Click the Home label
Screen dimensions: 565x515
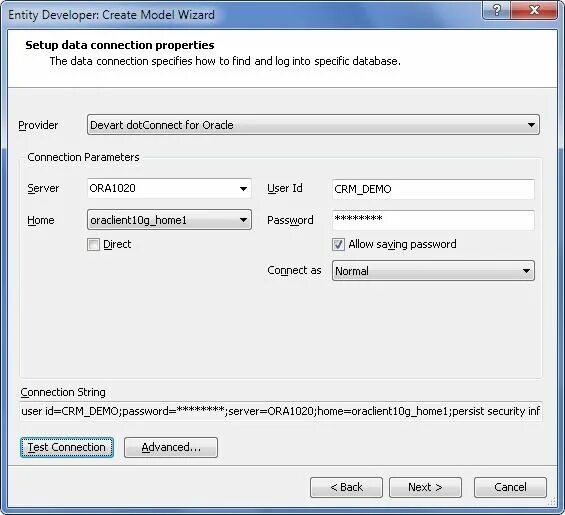pos(41,220)
